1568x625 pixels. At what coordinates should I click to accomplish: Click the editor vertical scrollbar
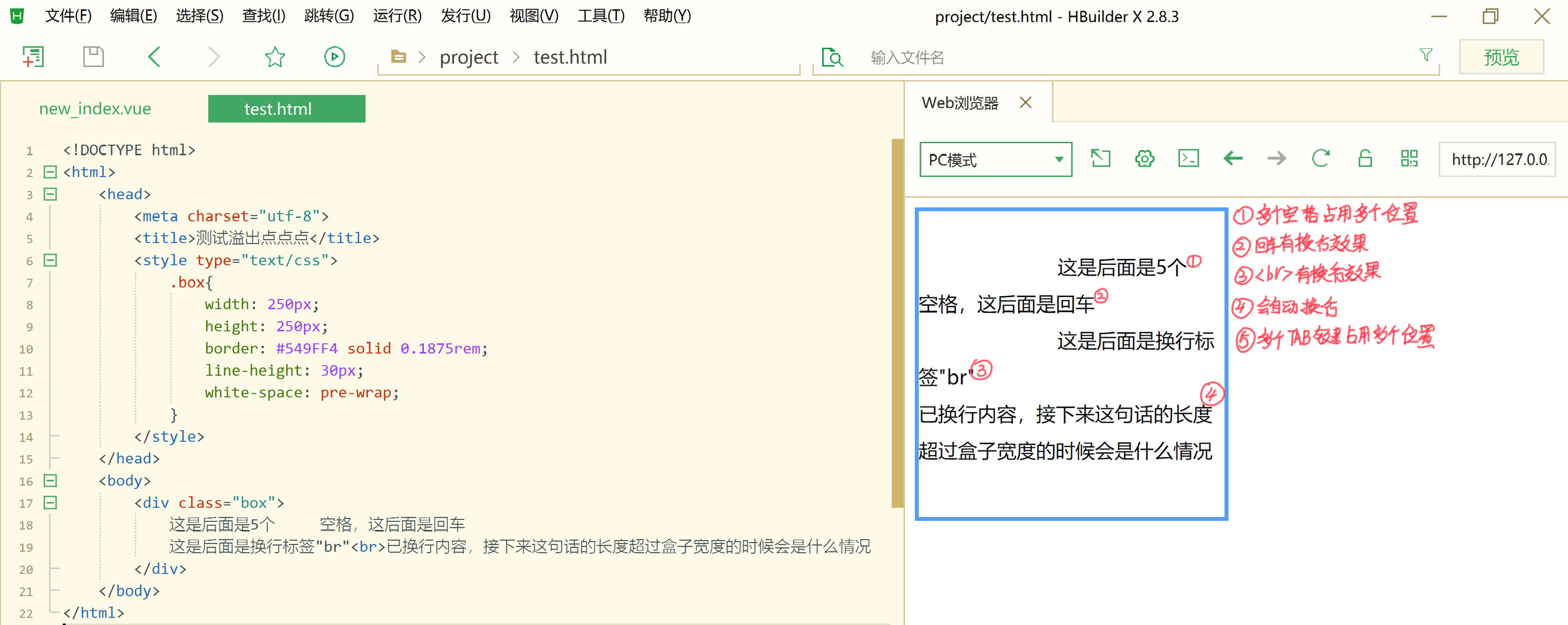click(897, 322)
